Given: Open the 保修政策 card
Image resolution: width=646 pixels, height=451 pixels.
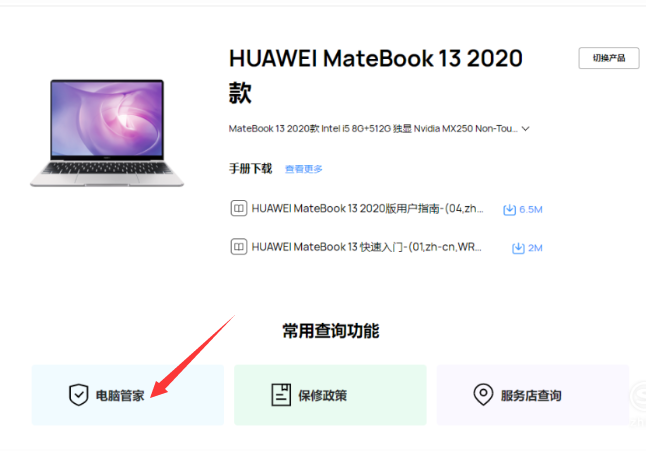Looking at the screenshot, I should (x=330, y=395).
